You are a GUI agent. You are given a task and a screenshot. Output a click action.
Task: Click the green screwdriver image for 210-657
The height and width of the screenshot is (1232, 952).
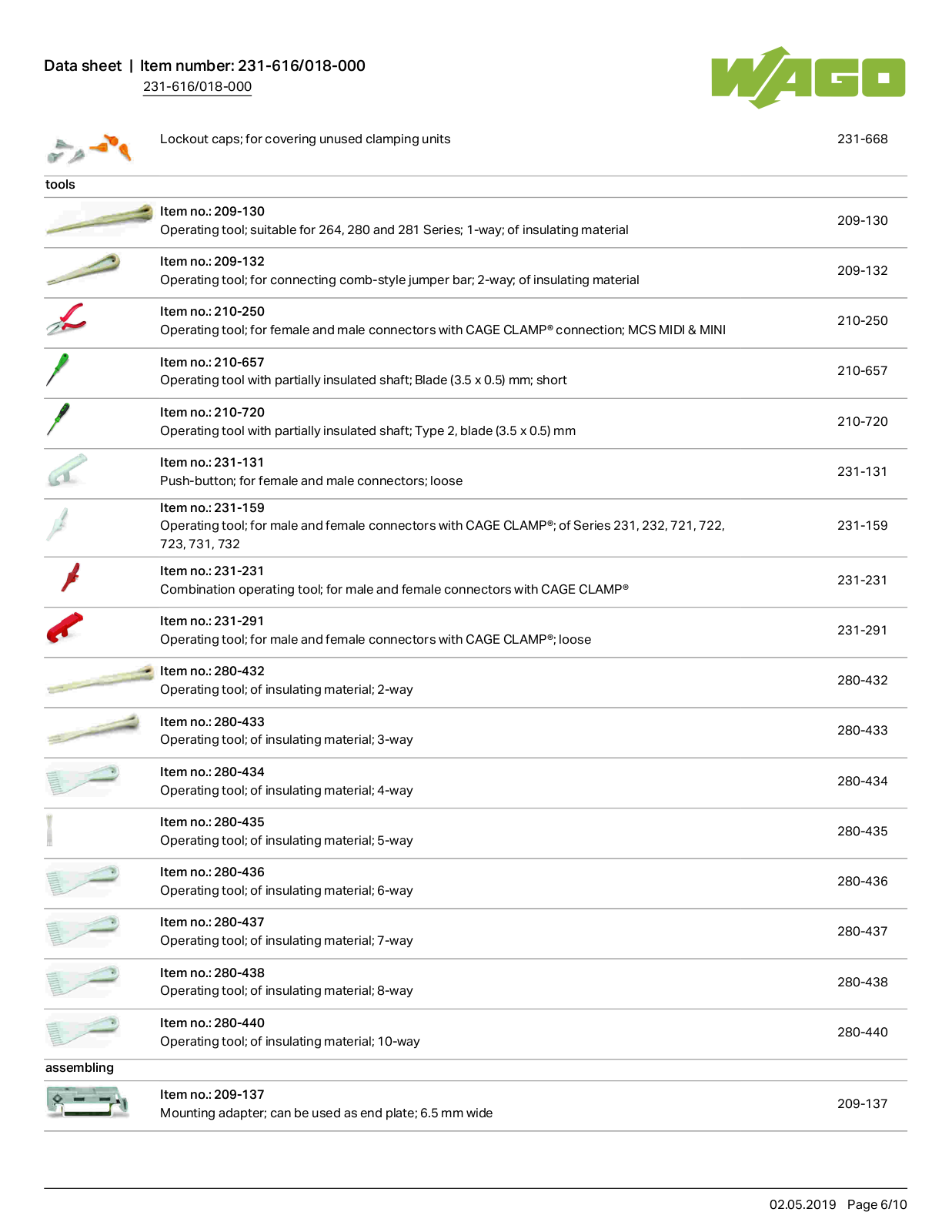point(58,370)
